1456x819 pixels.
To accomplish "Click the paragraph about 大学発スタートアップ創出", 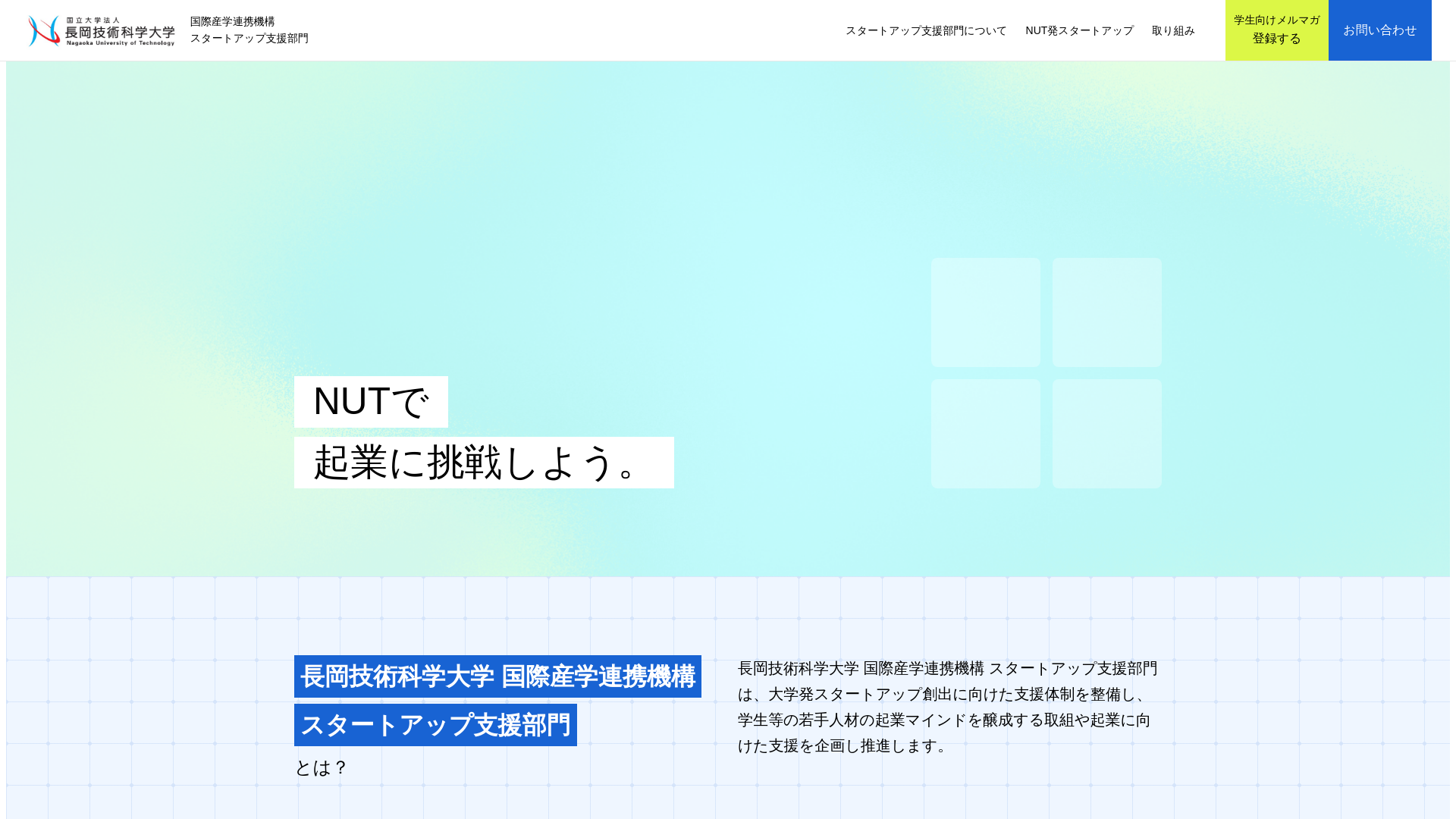I will click(948, 707).
